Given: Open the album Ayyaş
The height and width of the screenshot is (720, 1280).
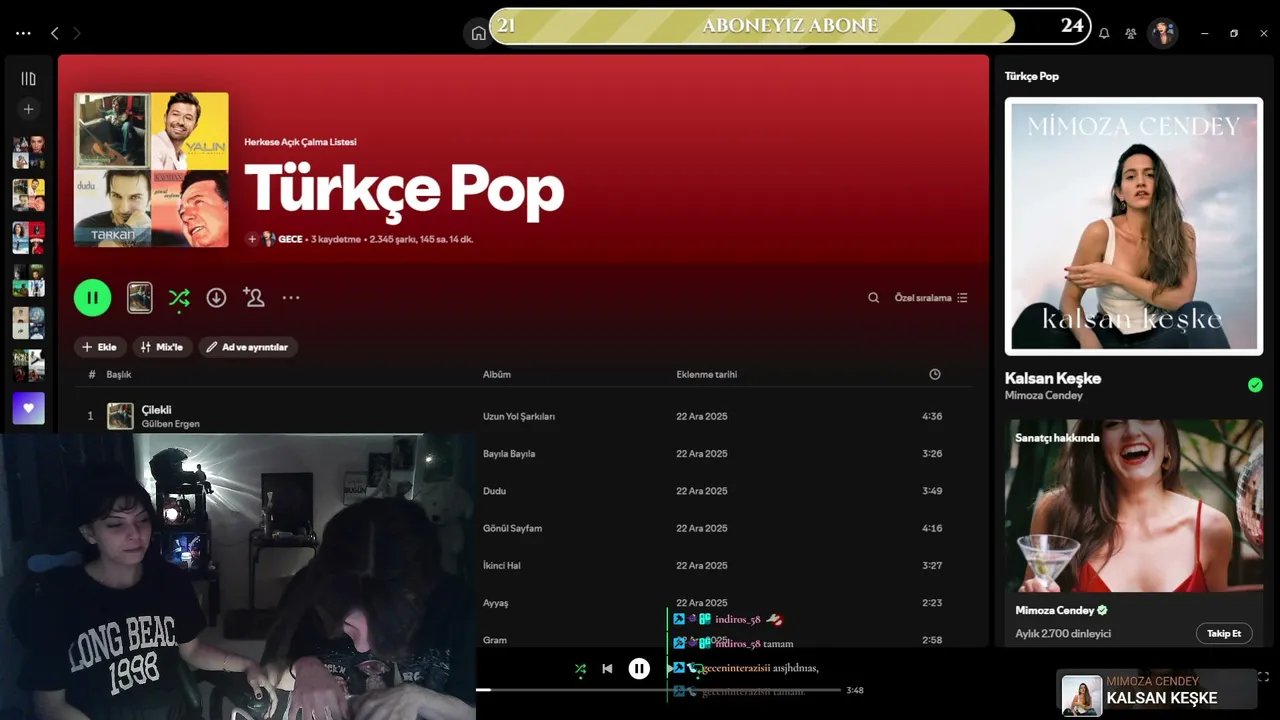Looking at the screenshot, I should [x=496, y=603].
